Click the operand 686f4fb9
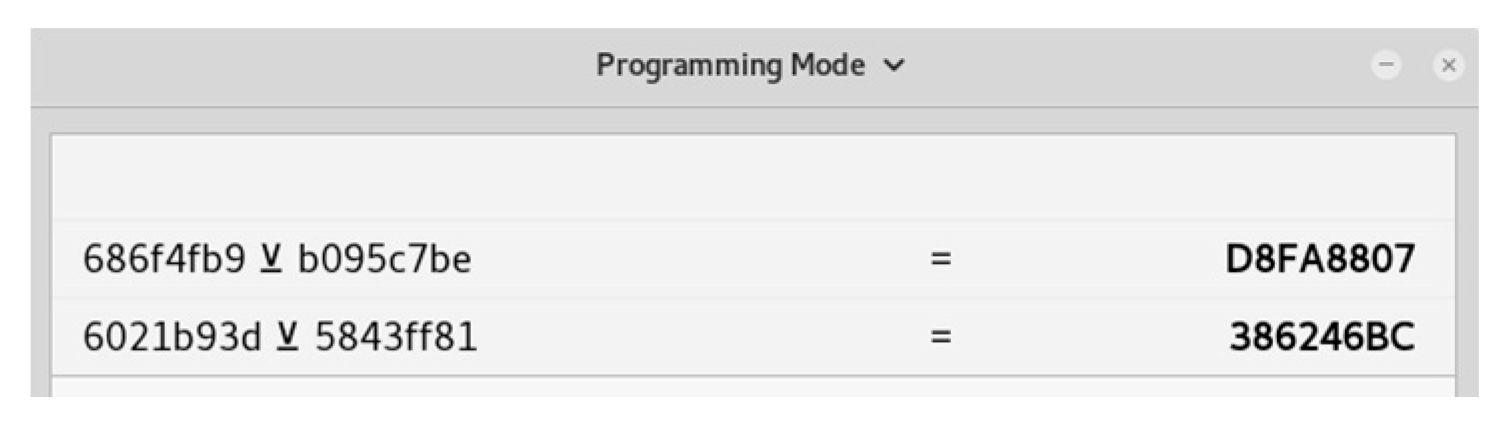1500x423 pixels. coord(165,260)
